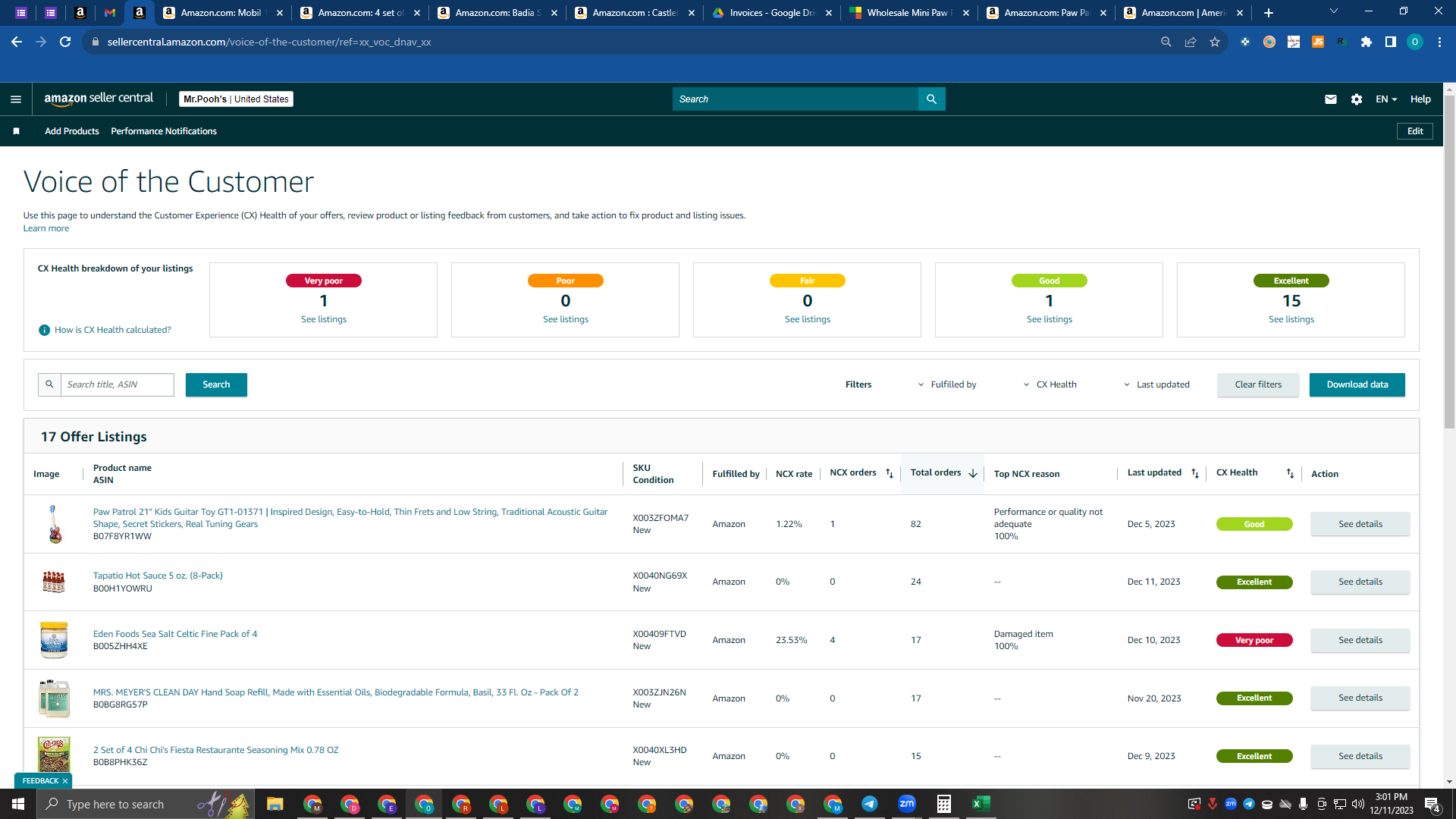Viewport: 1456px width, 819px height.
Task: Click the info icon beside CX Health calculation
Action: pos(44,330)
